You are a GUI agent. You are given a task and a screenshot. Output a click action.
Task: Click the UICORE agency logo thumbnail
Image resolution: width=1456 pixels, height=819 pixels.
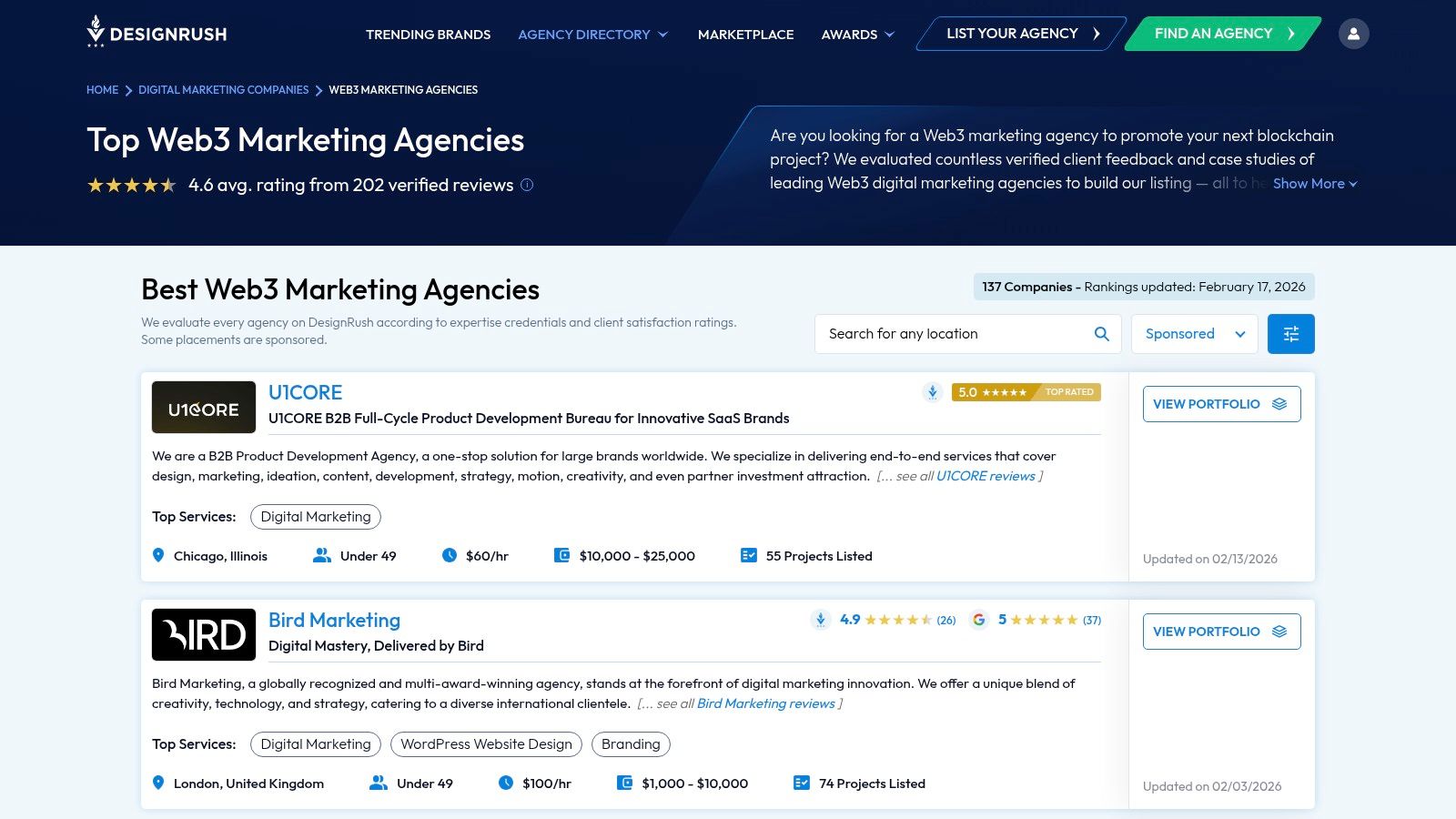(204, 407)
